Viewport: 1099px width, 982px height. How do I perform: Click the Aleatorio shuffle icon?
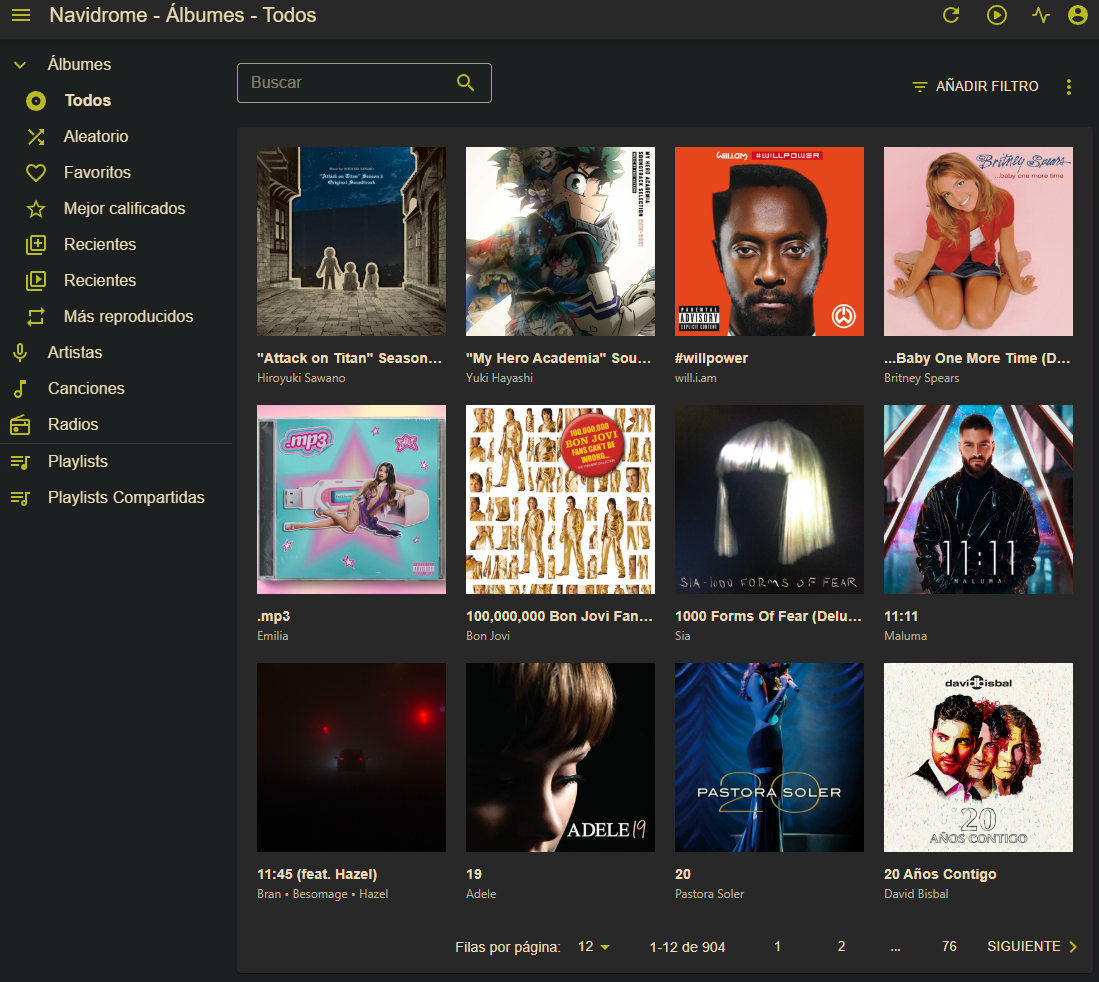[x=36, y=137]
